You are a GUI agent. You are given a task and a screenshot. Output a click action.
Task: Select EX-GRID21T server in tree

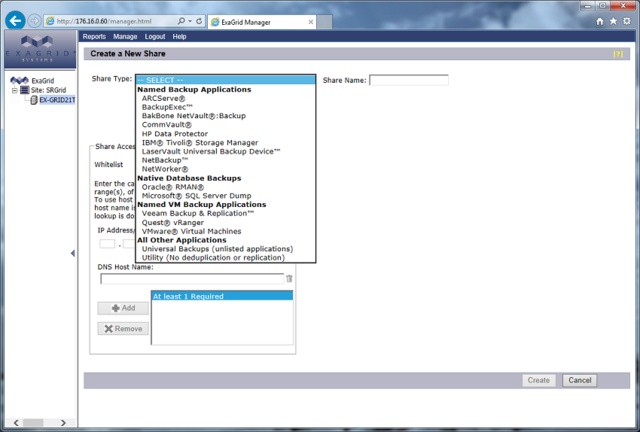click(57, 100)
